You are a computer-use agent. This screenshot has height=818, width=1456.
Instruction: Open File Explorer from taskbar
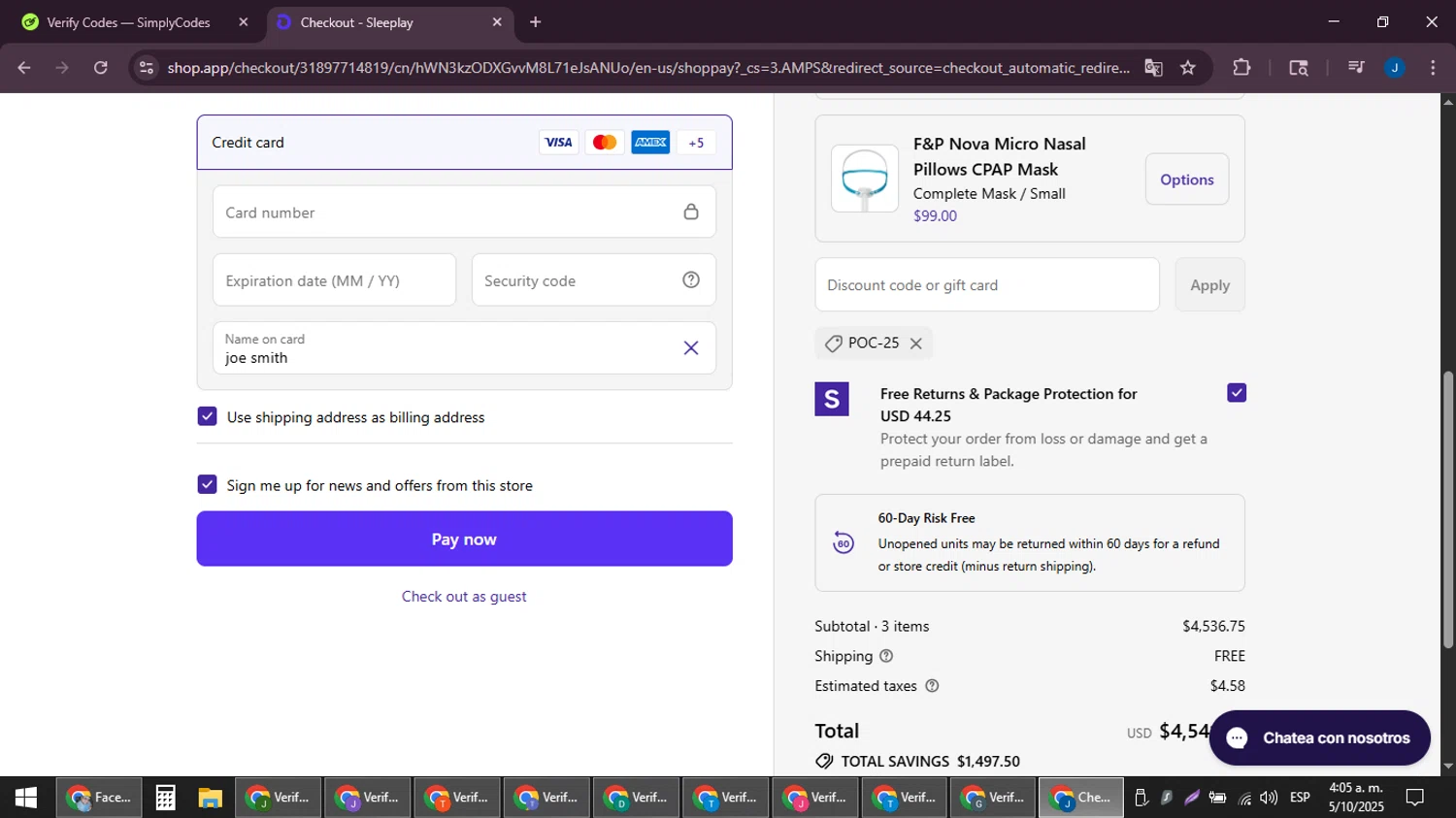click(210, 798)
